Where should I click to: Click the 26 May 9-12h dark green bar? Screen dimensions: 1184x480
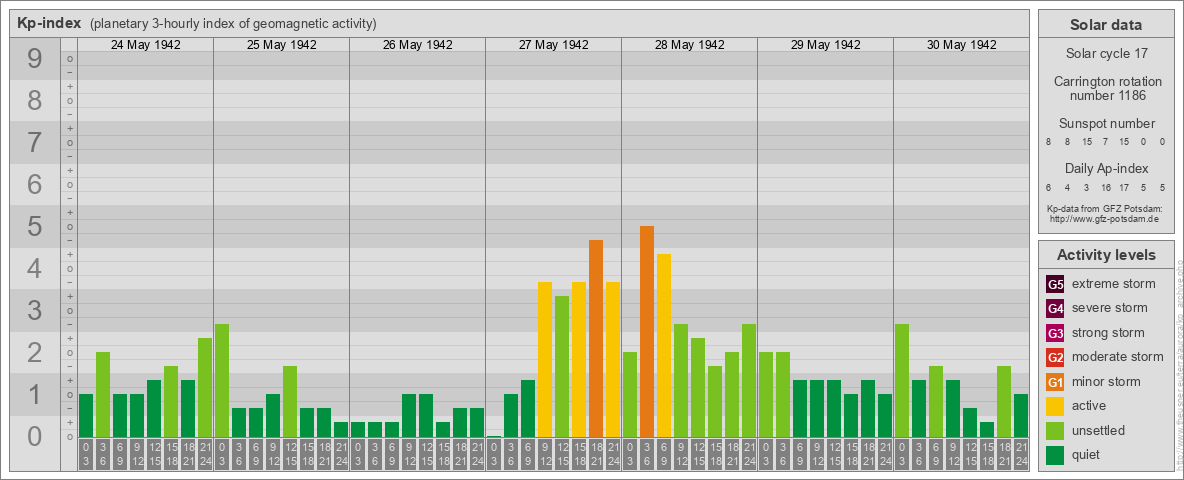click(x=409, y=415)
